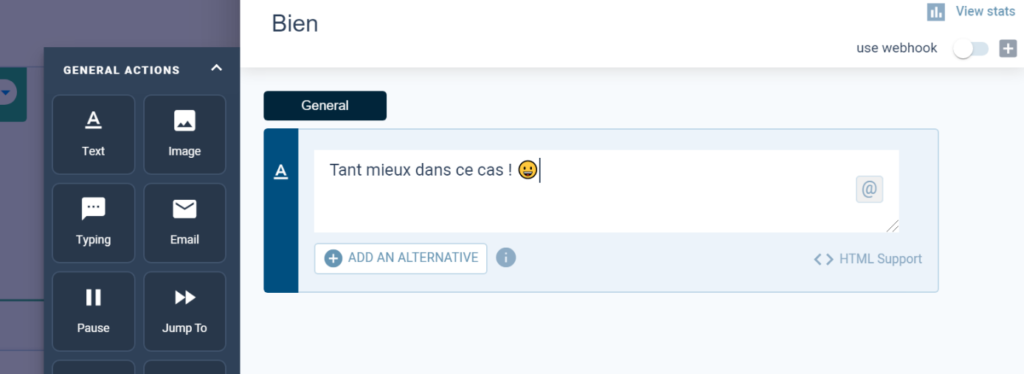Toggle the use webhook switch
The height and width of the screenshot is (374, 1024).
click(x=971, y=48)
